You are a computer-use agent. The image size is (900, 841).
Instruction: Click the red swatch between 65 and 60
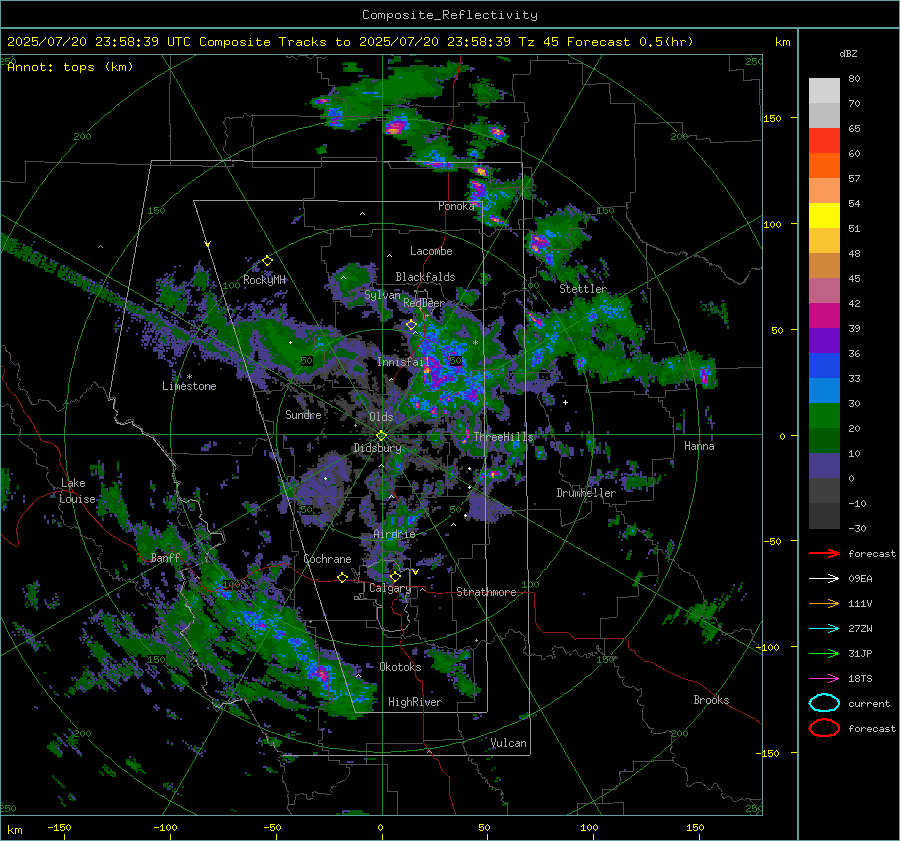click(824, 140)
